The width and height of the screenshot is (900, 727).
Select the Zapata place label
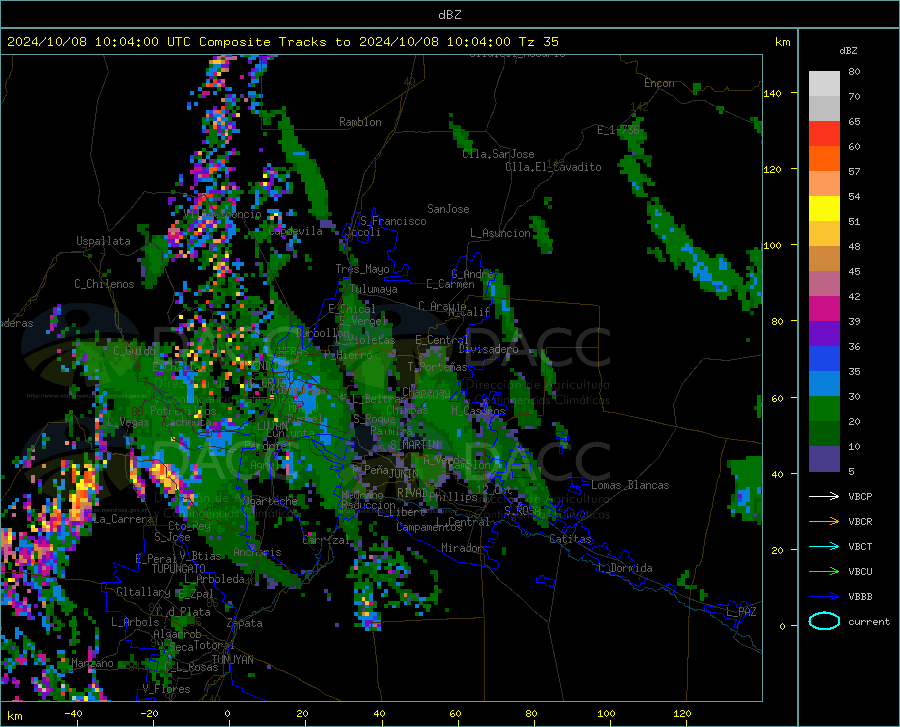tap(245, 623)
